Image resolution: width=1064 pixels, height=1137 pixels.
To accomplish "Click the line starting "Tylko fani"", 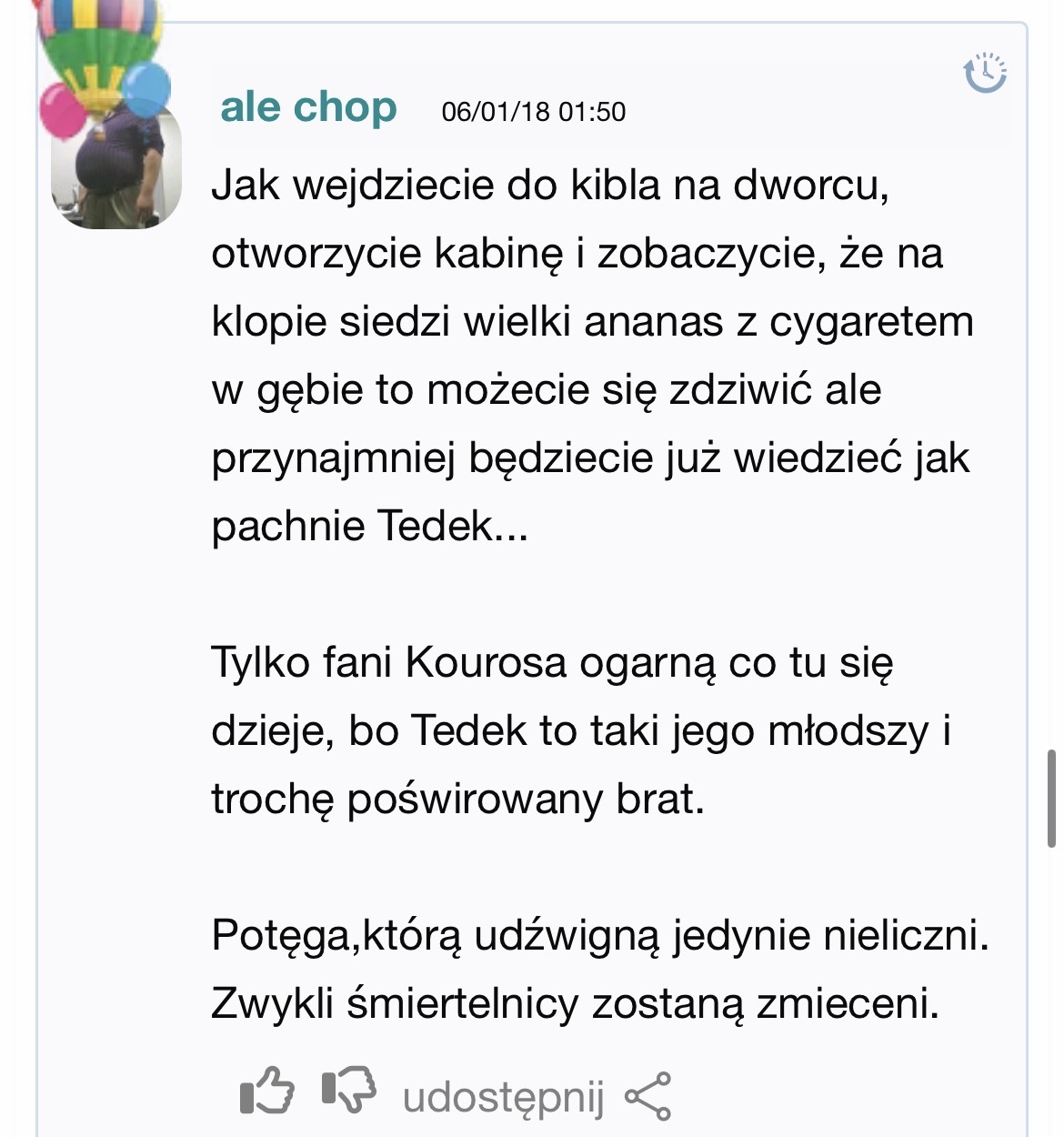I will pyautogui.click(x=552, y=662).
